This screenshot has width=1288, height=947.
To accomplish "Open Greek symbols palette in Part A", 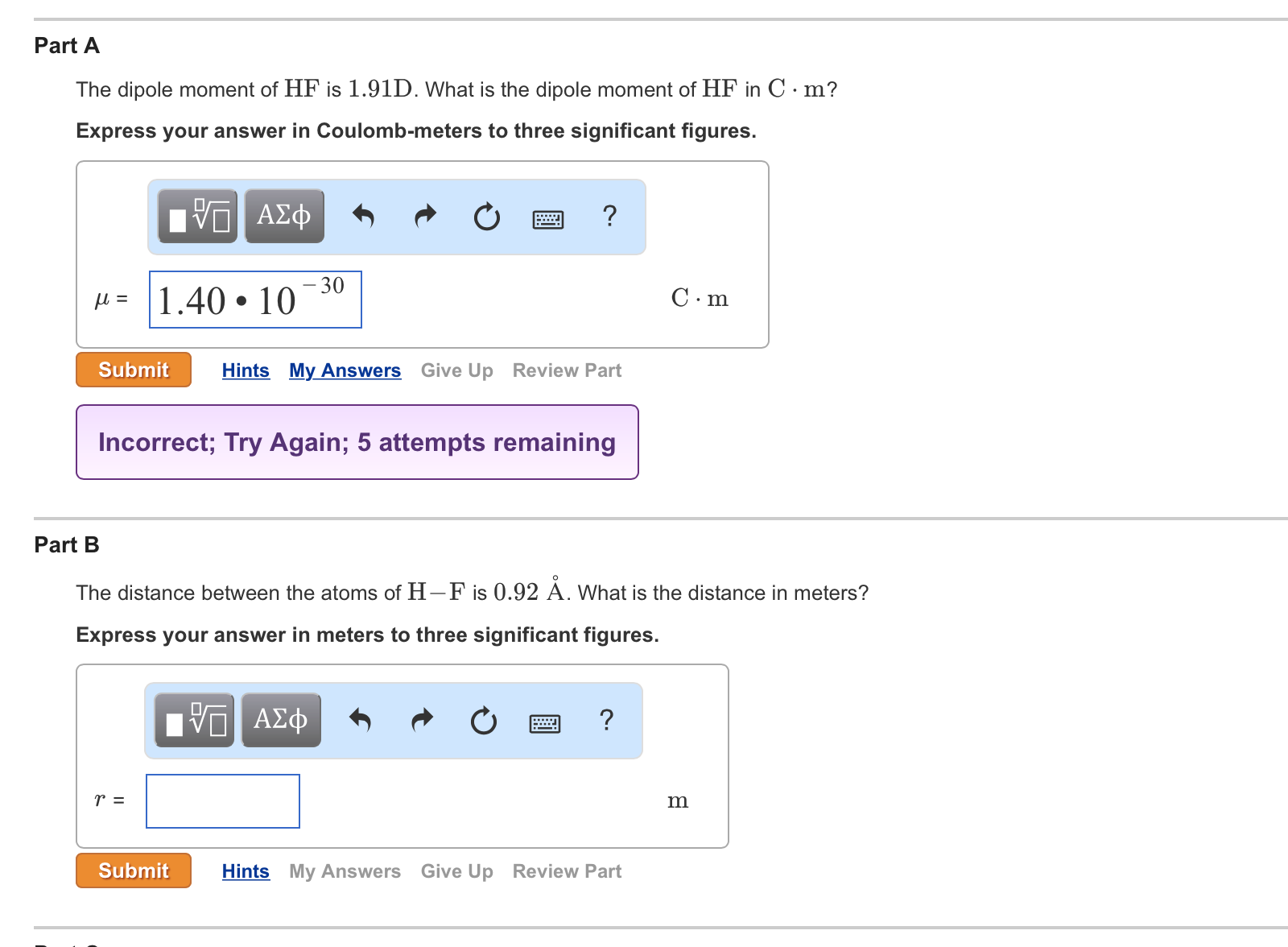I will pos(284,217).
